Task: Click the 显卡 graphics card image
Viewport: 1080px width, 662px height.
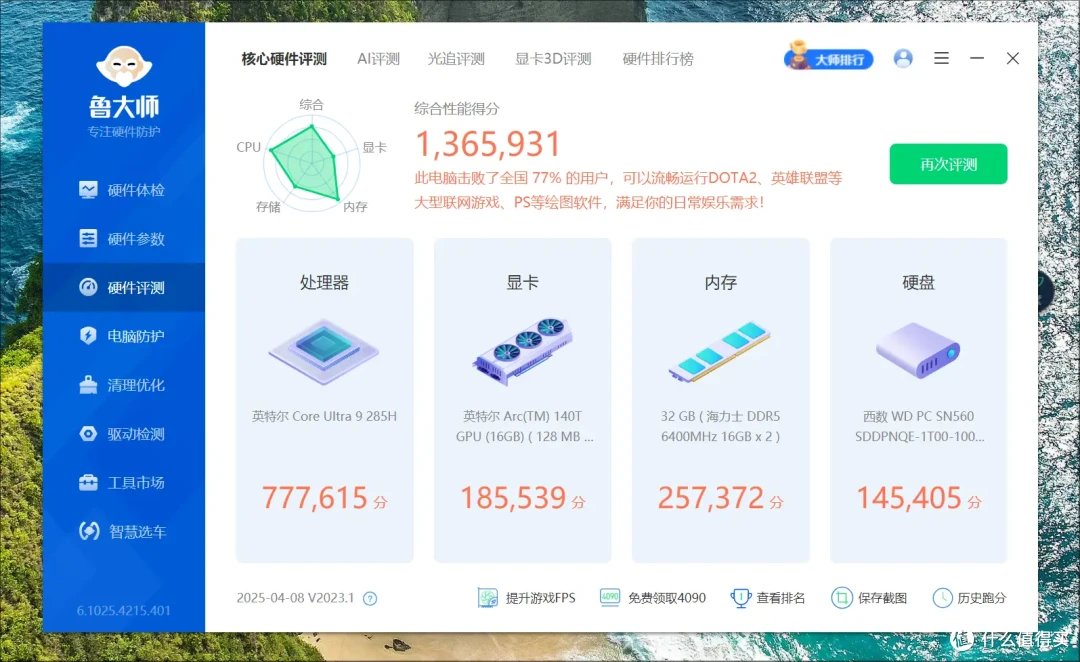Action: (x=522, y=349)
